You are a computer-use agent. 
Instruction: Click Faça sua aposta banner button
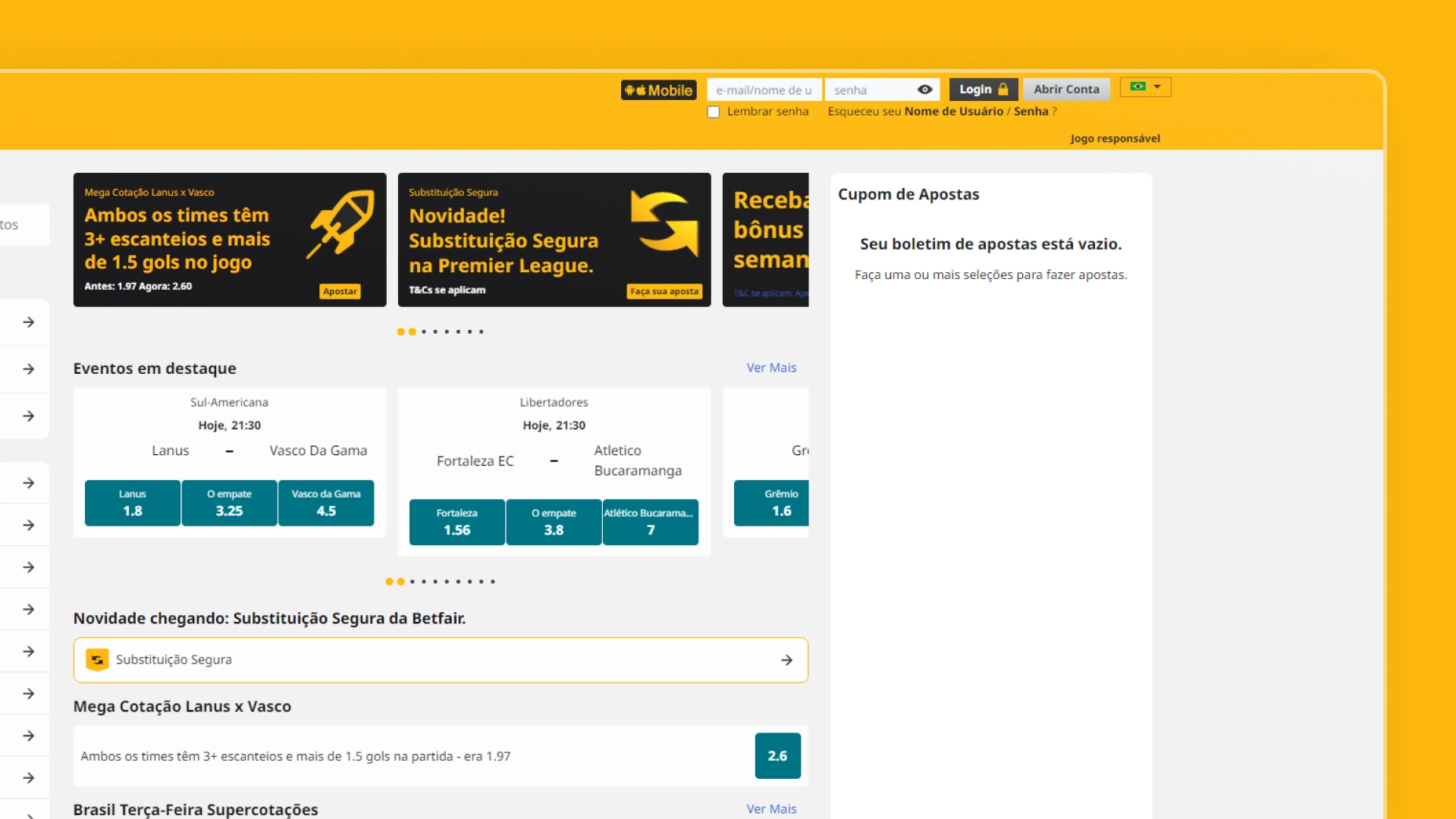664,292
